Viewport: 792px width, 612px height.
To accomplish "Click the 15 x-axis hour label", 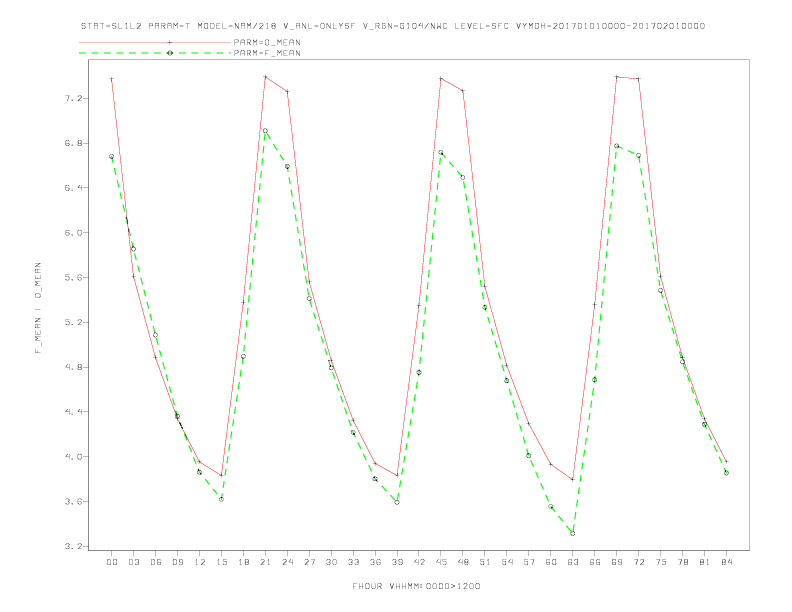I will point(221,562).
